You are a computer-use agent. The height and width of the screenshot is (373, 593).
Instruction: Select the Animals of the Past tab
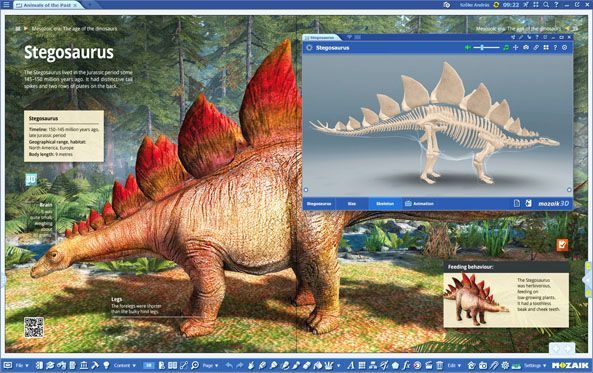(47, 5)
